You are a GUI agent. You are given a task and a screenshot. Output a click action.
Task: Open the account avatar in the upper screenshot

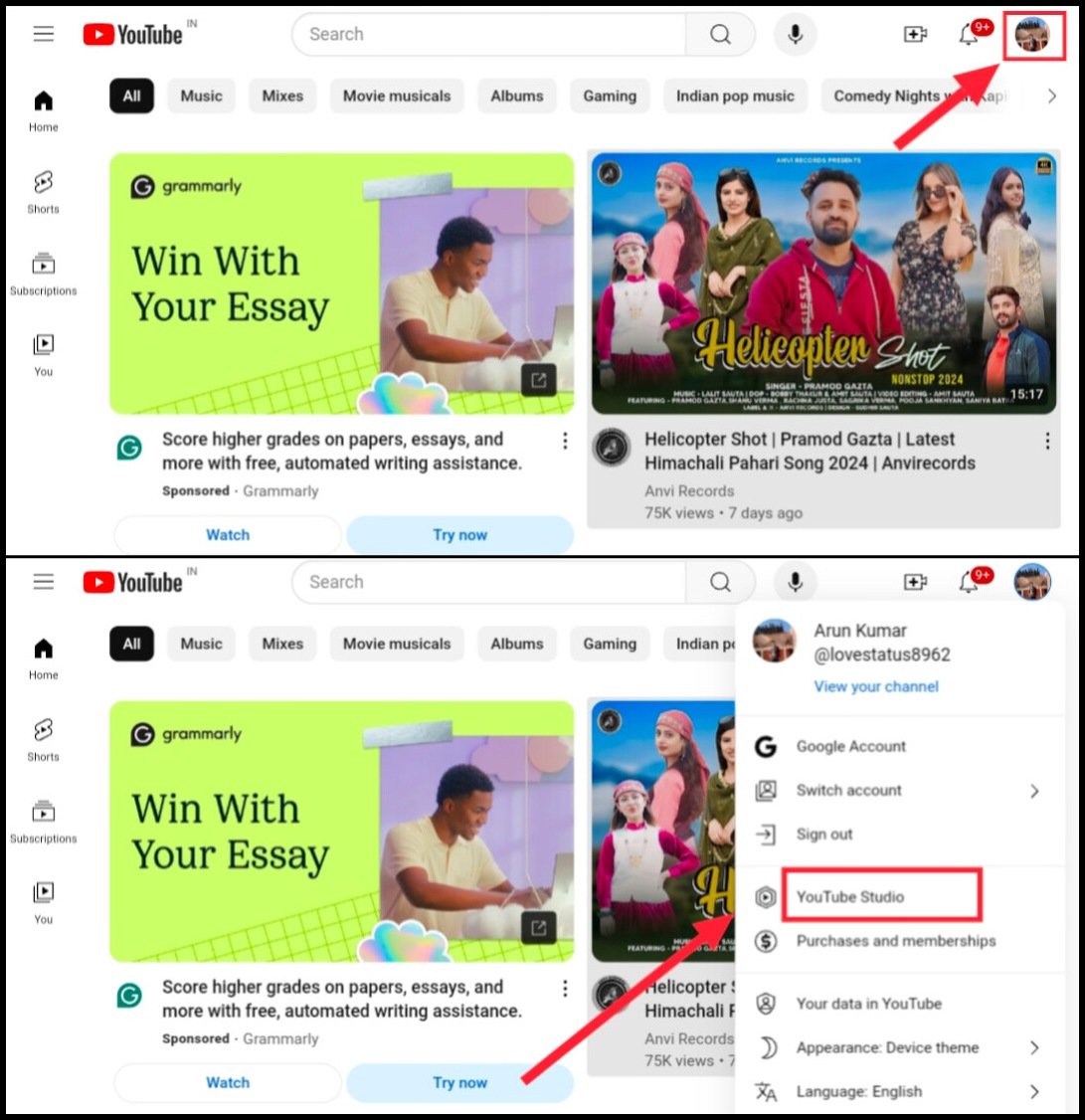tap(1032, 35)
